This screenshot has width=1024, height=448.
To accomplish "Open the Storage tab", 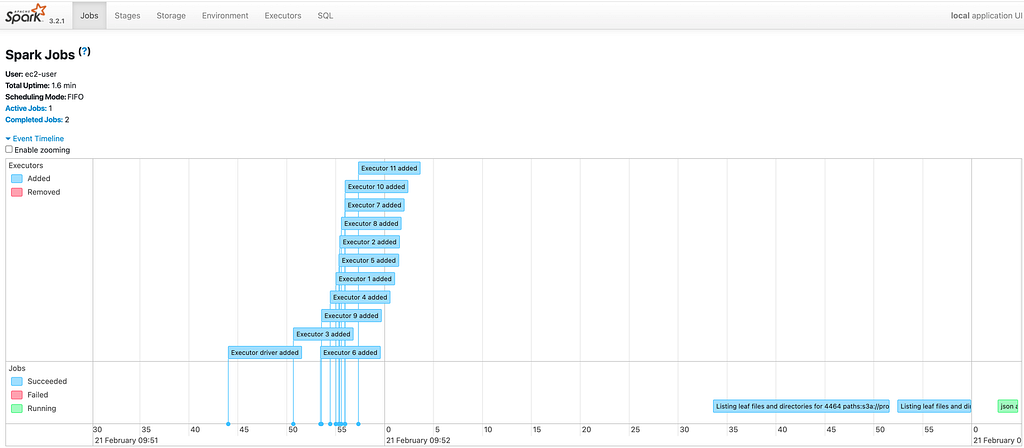I will tap(171, 16).
